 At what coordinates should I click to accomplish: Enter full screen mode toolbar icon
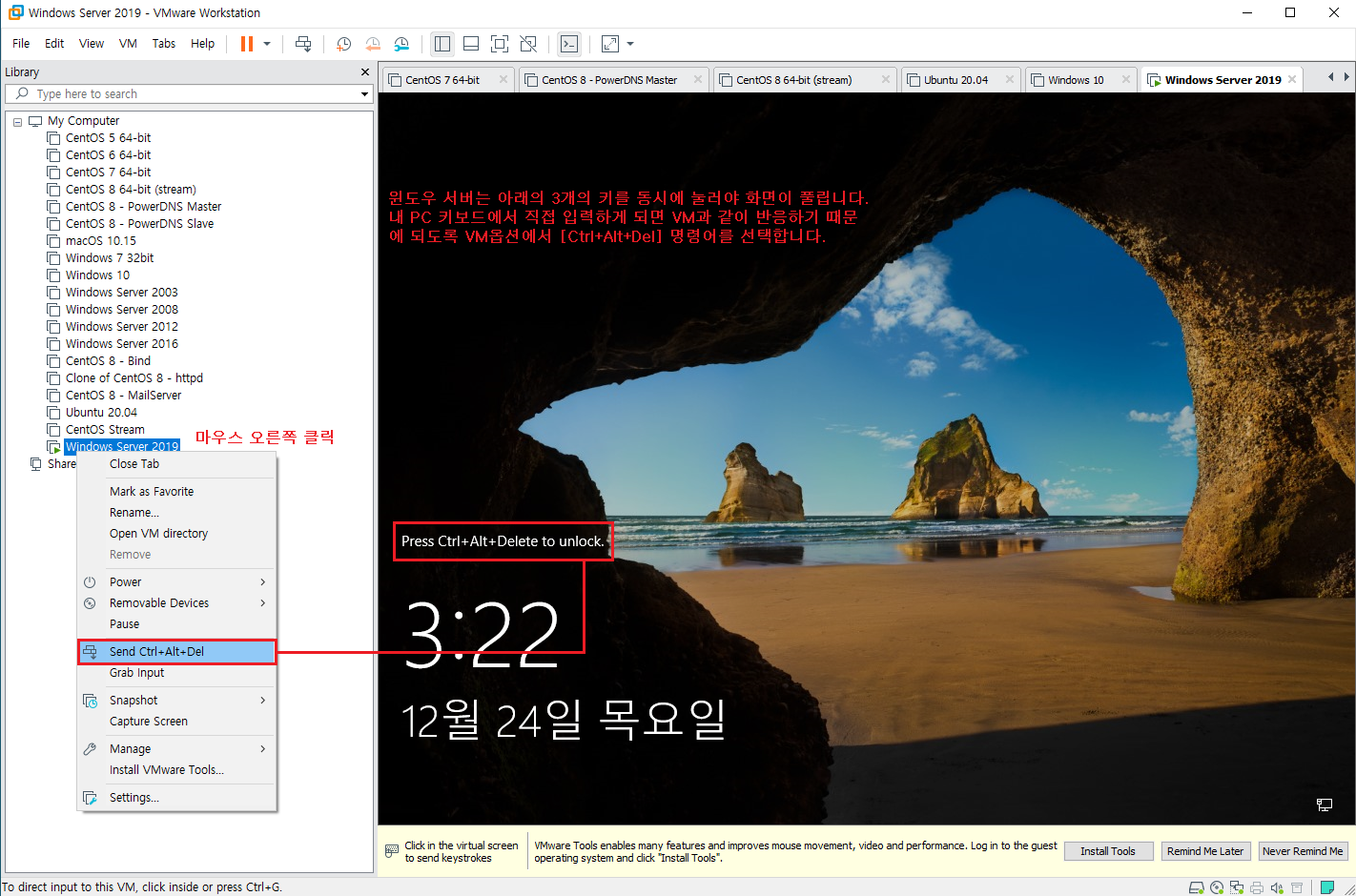click(x=500, y=44)
